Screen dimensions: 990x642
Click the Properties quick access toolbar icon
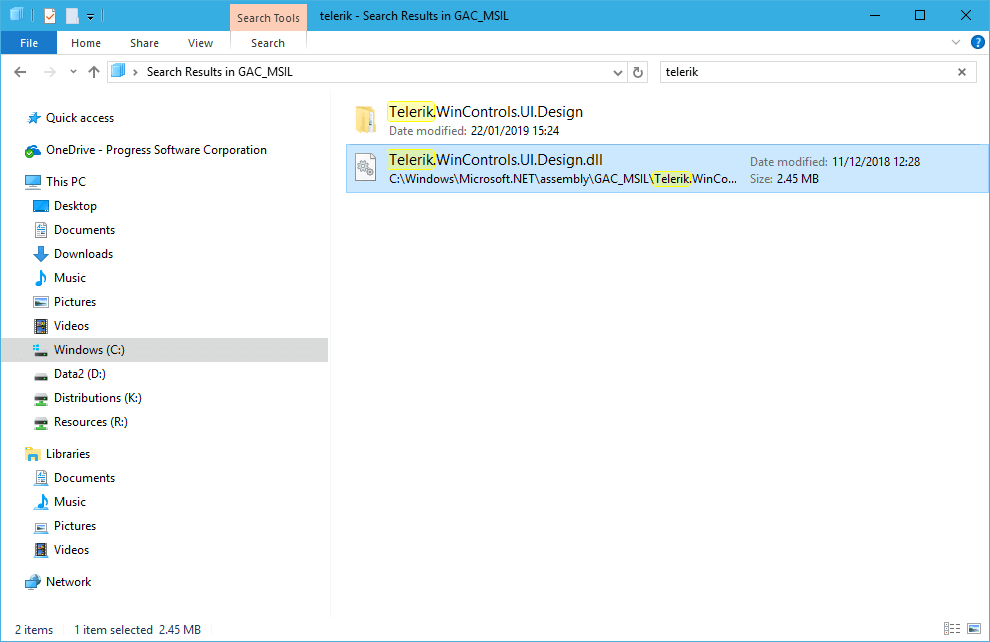pyautogui.click(x=50, y=16)
